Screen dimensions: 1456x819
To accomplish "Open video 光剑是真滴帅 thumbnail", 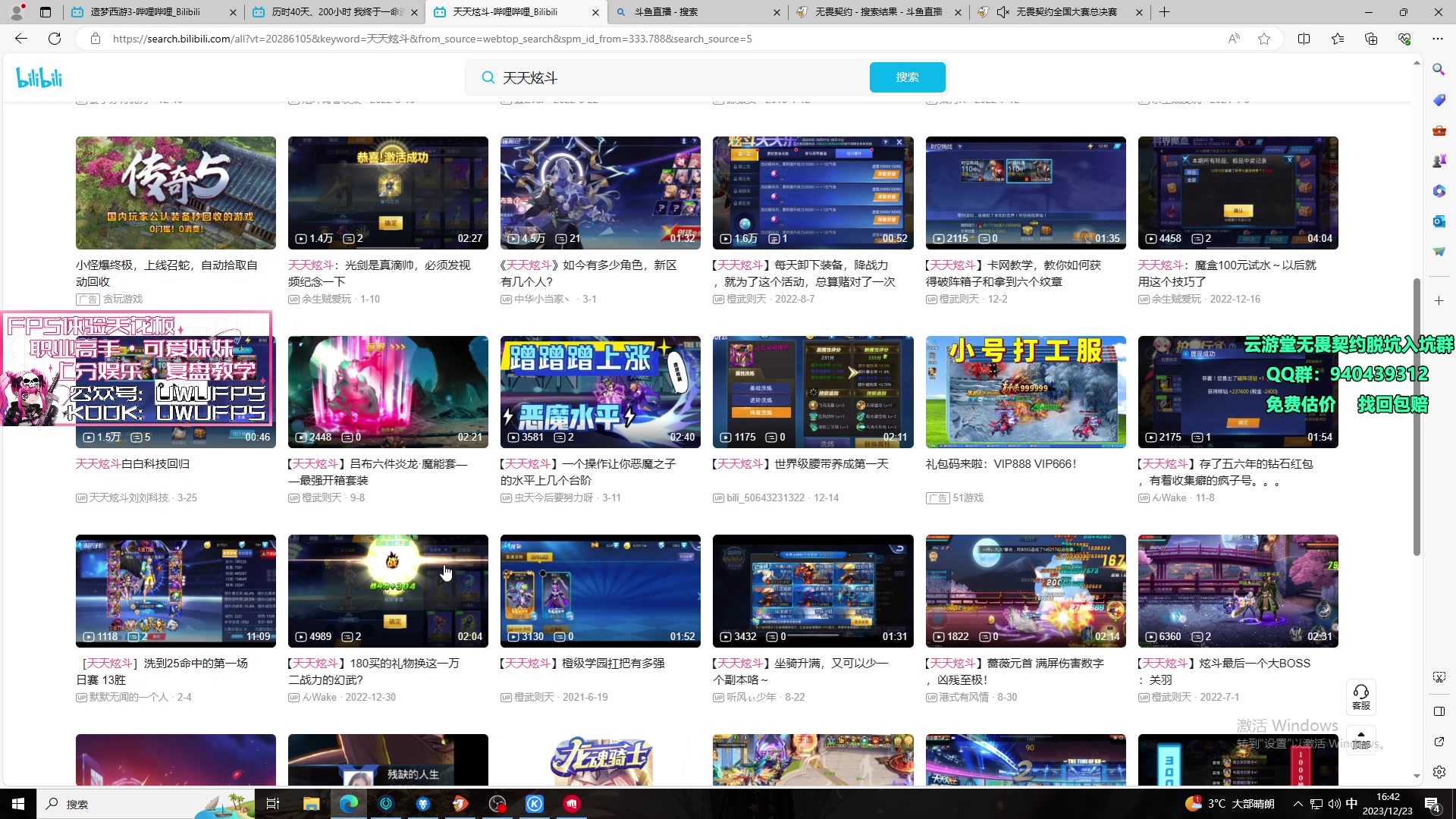I will pyautogui.click(x=388, y=193).
